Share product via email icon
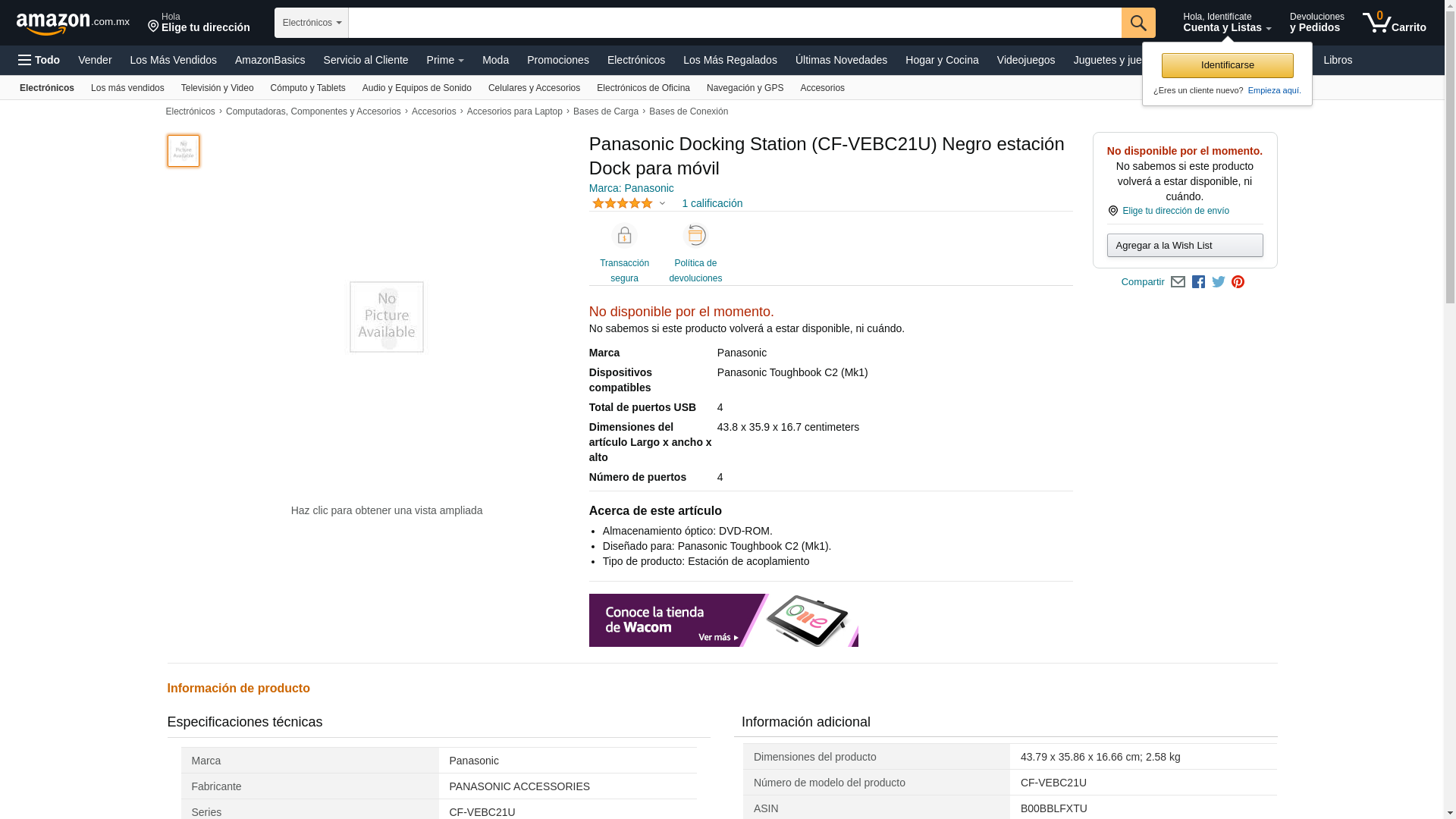Viewport: 1456px width, 819px height. pos(1178,282)
